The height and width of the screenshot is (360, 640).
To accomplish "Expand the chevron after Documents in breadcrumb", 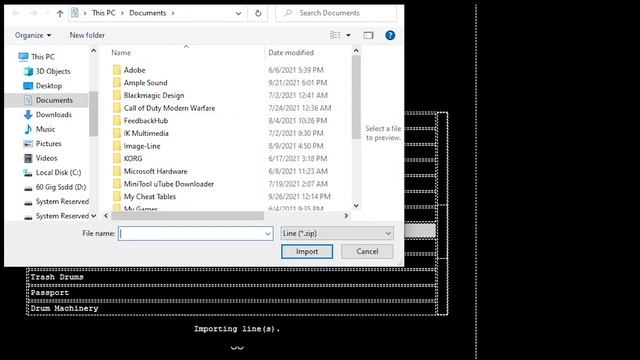I will [x=173, y=13].
